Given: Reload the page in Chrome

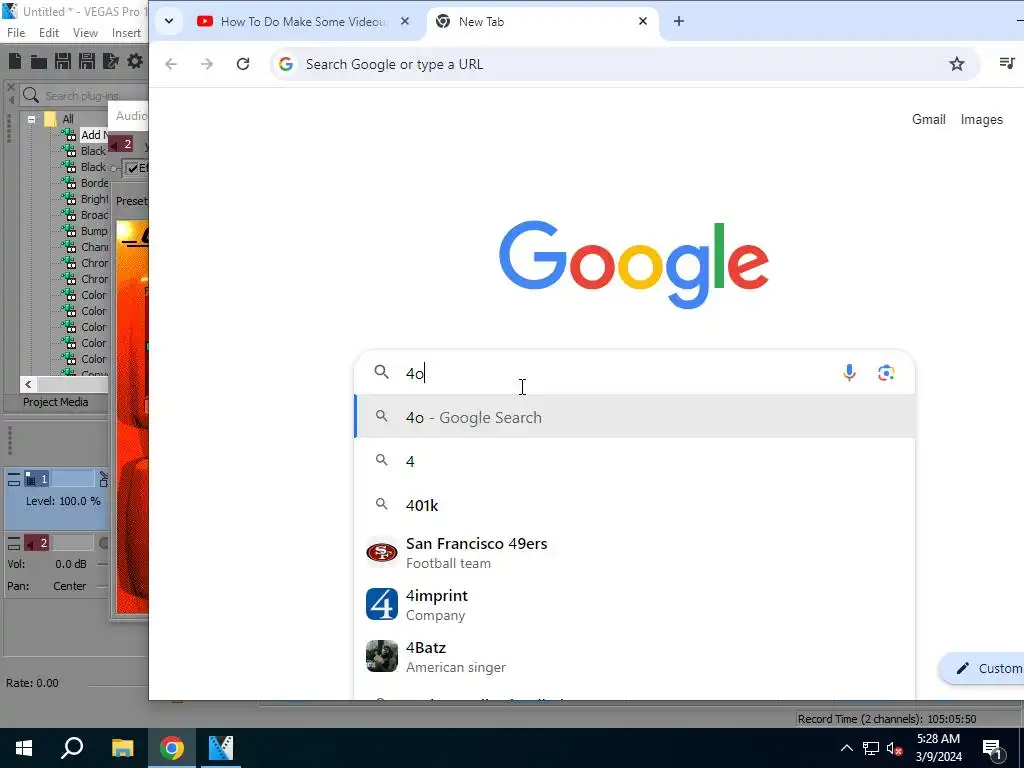Looking at the screenshot, I should click(x=243, y=64).
